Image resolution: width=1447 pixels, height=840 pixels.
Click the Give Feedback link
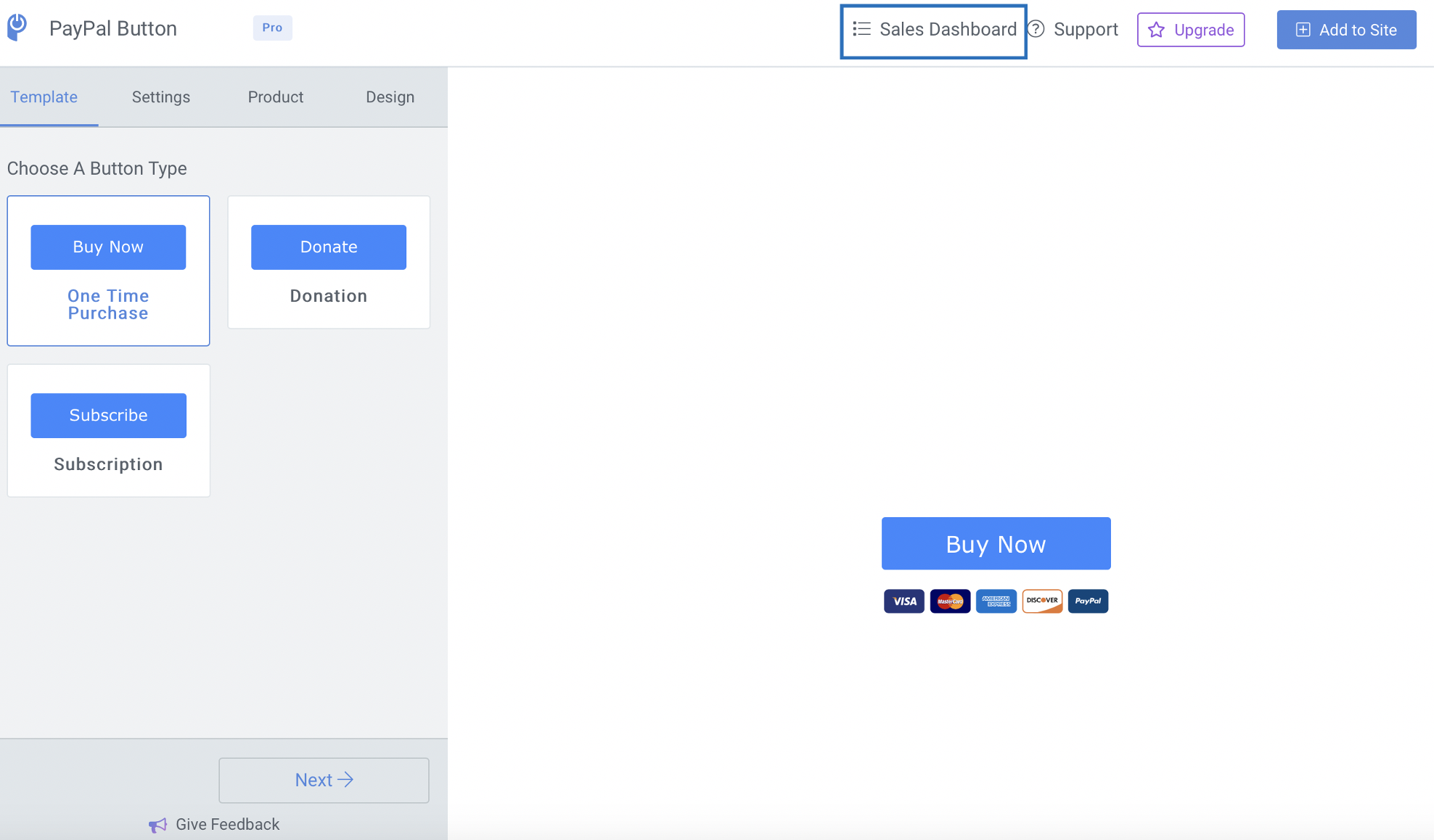click(214, 825)
